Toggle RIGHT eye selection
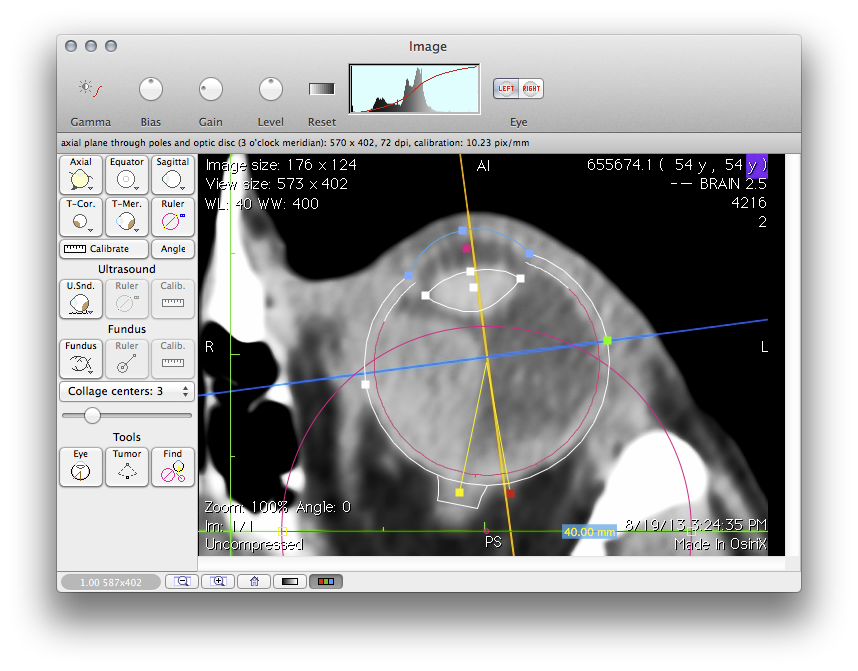 point(531,89)
